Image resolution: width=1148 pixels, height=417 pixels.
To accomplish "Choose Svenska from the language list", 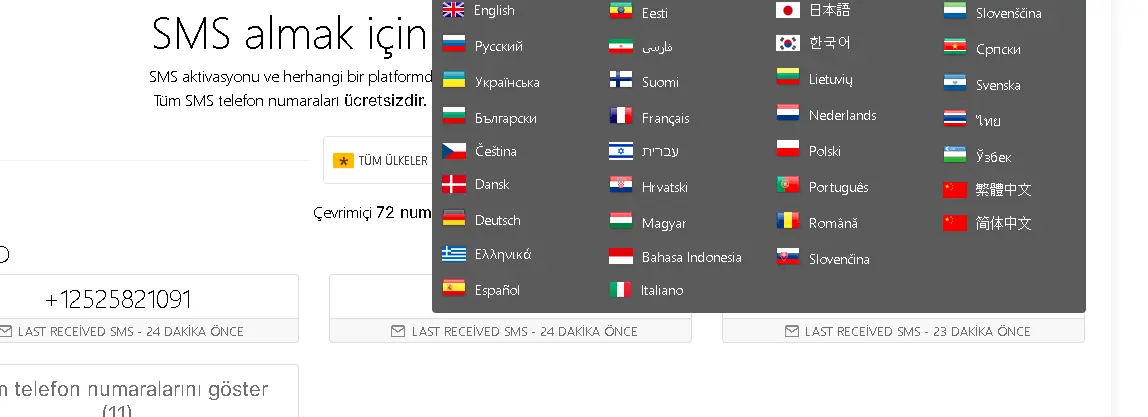I will [x=998, y=85].
